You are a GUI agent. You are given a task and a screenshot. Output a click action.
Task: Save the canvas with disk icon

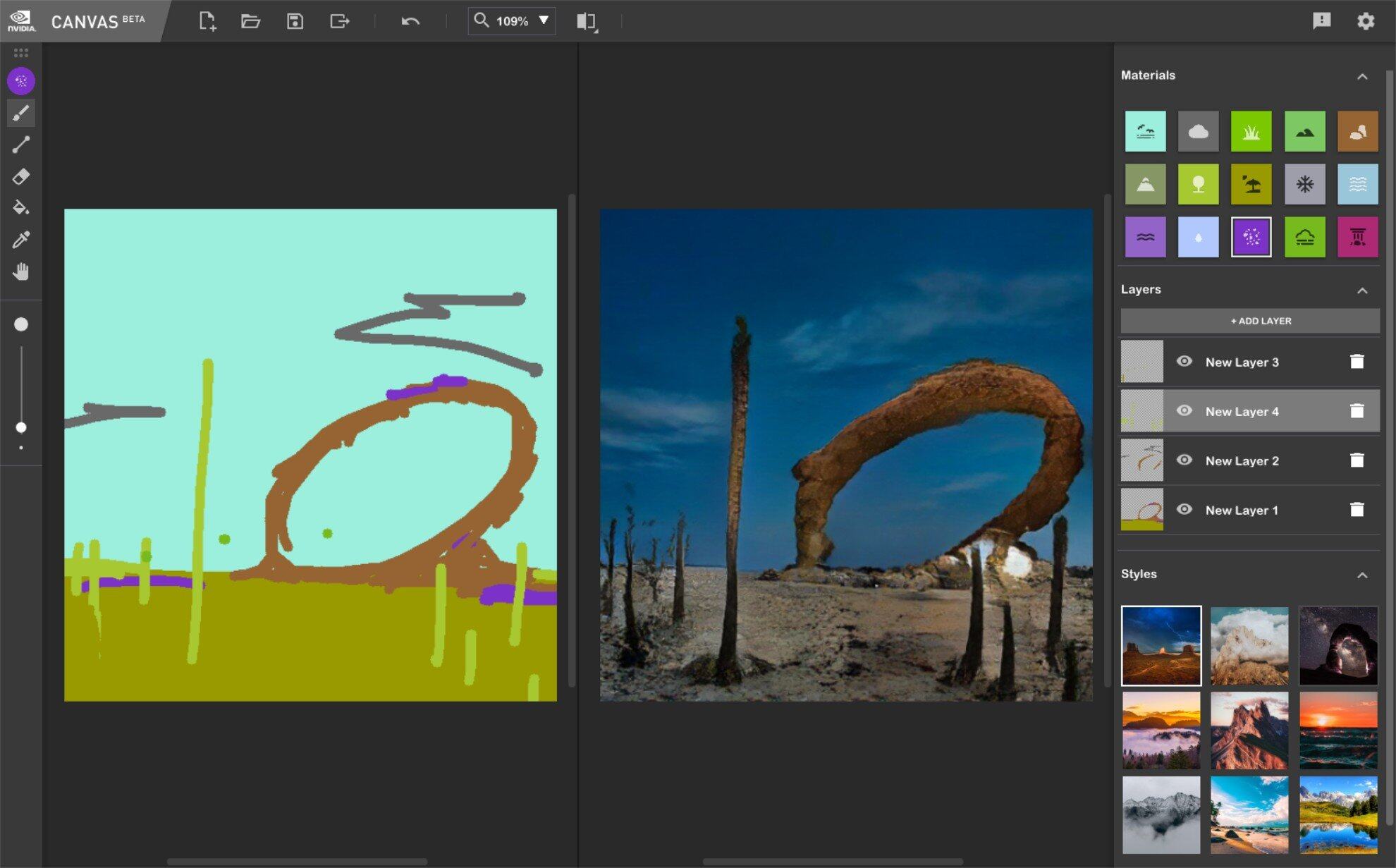click(x=295, y=21)
